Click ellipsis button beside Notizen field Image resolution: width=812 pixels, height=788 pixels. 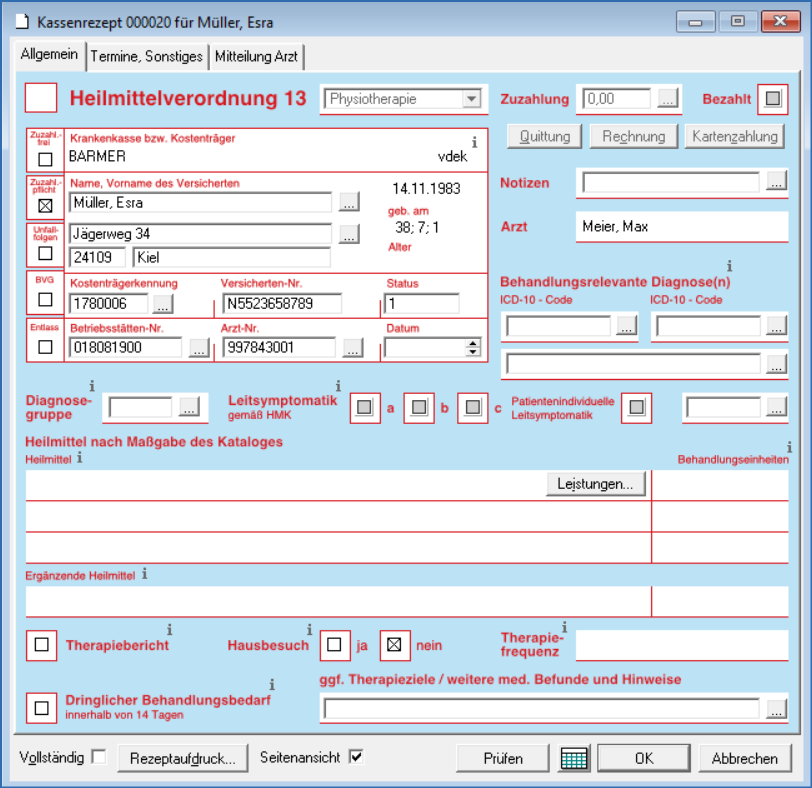(776, 182)
